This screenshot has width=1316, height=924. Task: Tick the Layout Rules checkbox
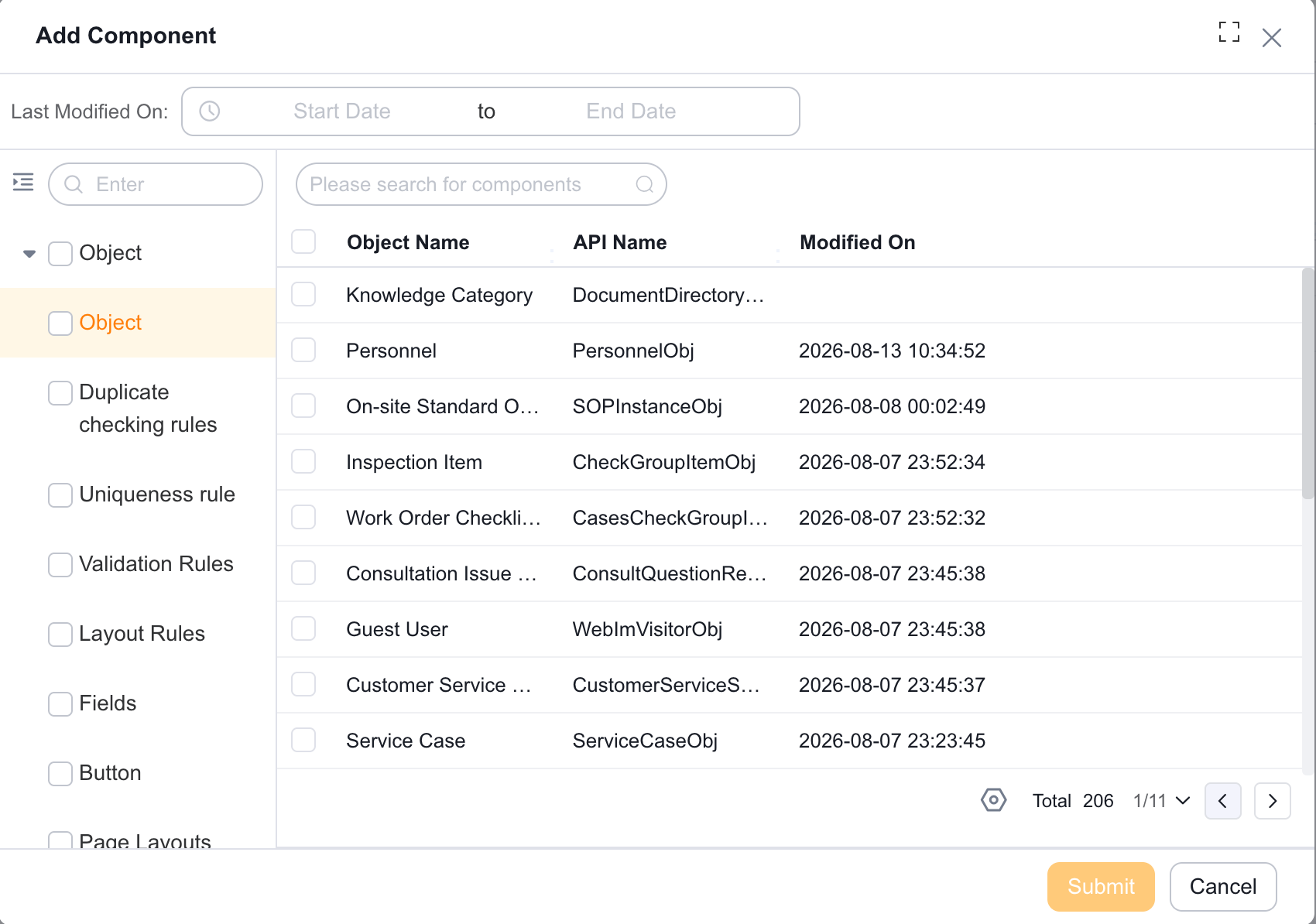(60, 634)
